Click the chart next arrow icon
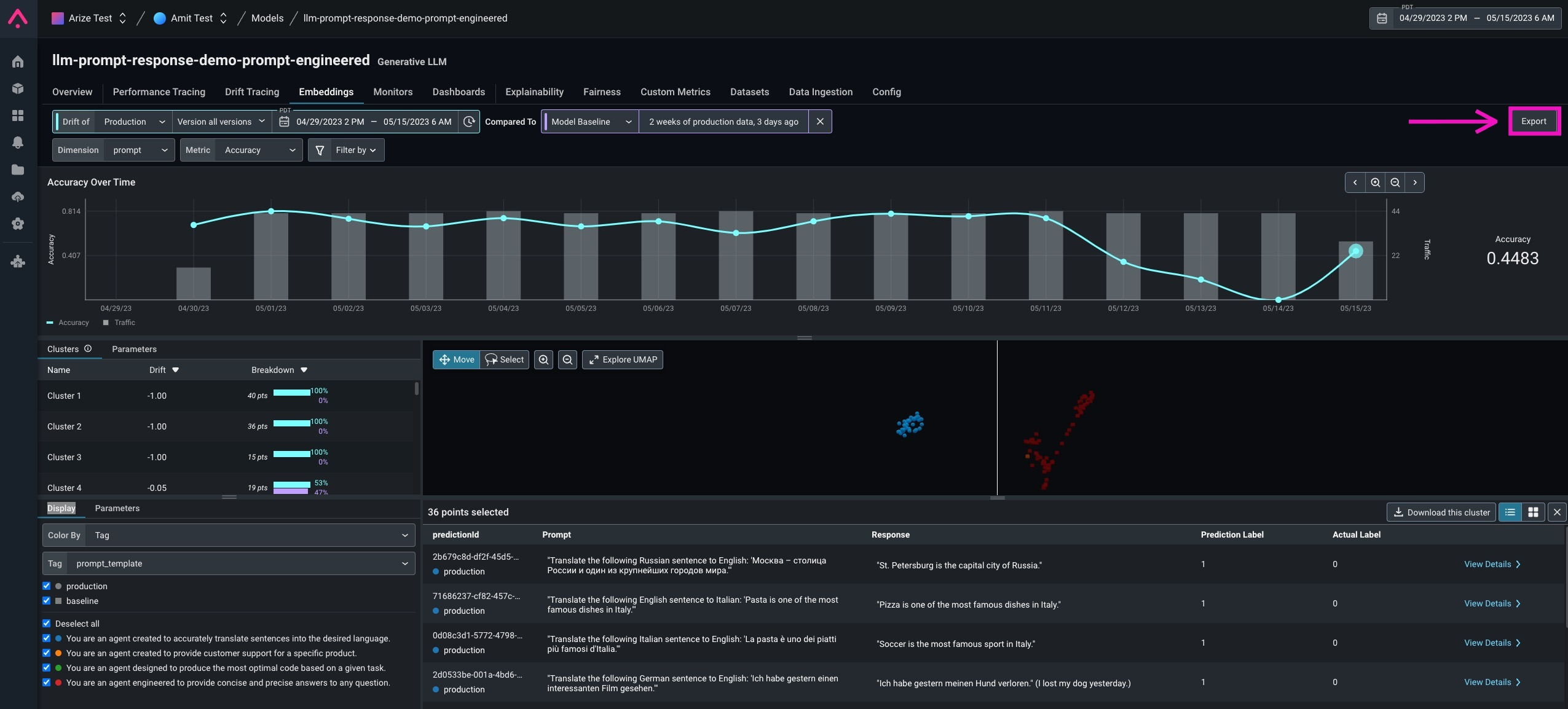This screenshot has height=709, width=1568. tap(1414, 182)
